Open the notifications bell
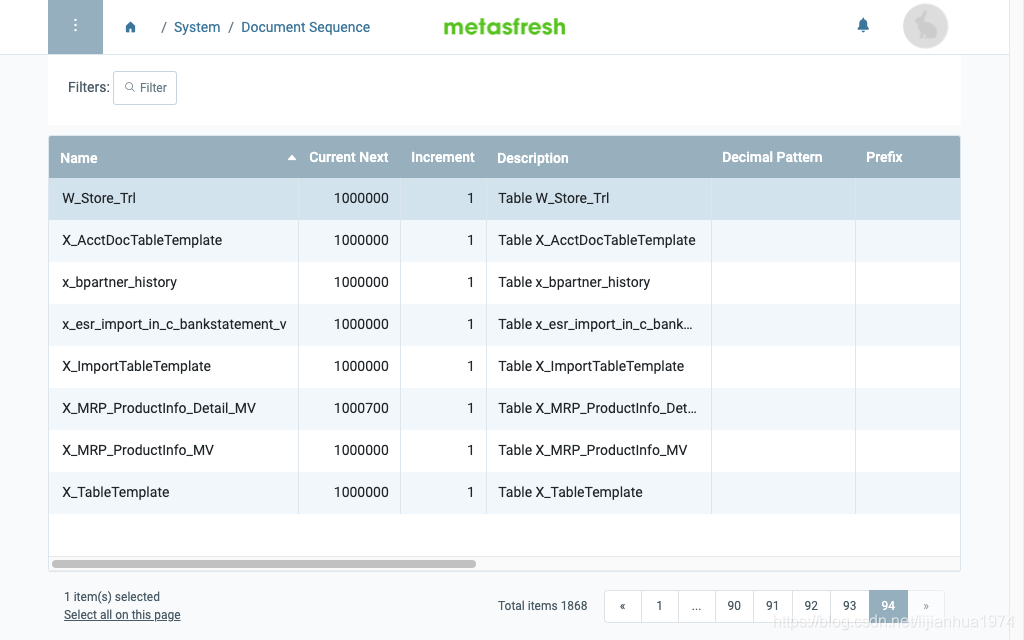The width and height of the screenshot is (1024, 640). pyautogui.click(x=863, y=25)
